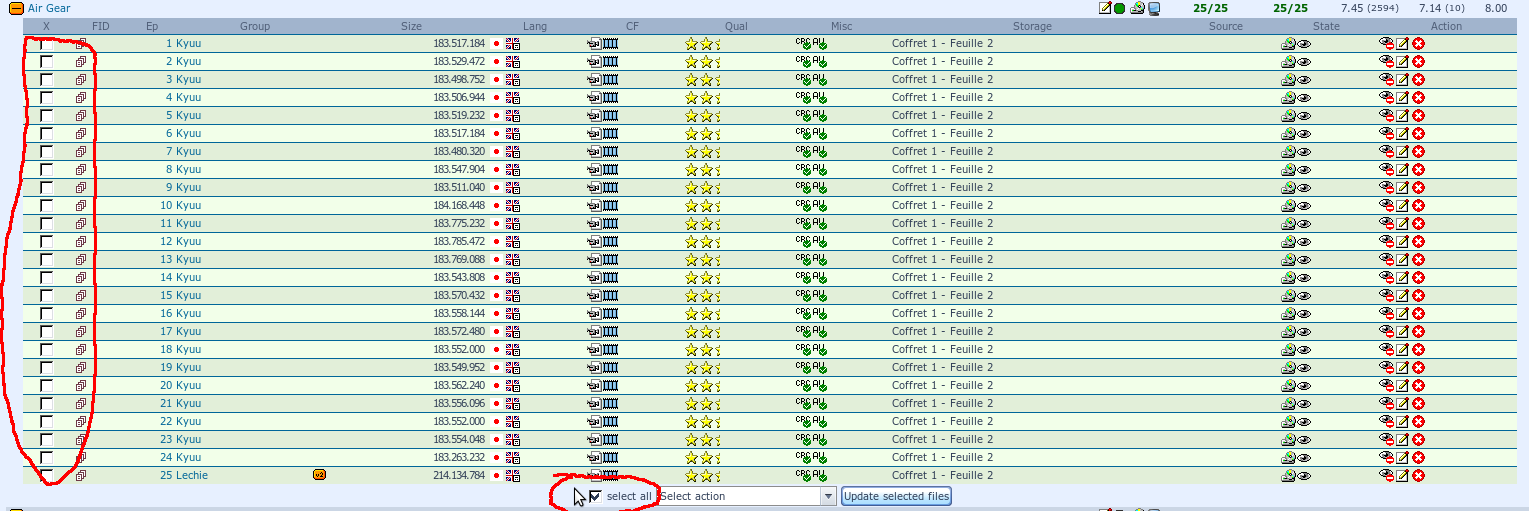Mark episode 5 unwatched via crossed-eye icon
This screenshot has width=1529, height=511.
click(x=1386, y=116)
